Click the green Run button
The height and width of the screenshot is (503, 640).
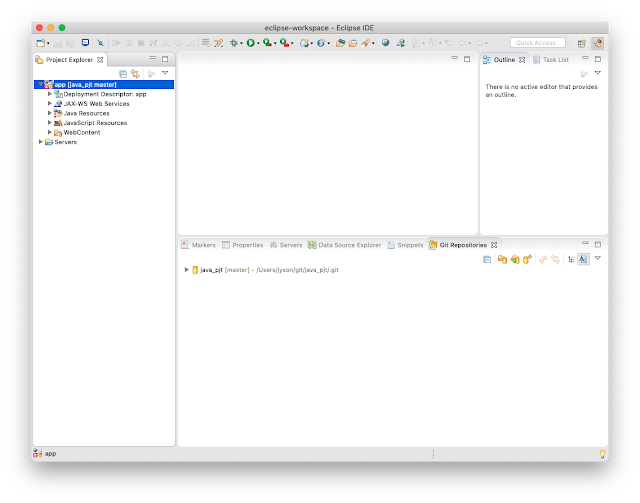(251, 43)
